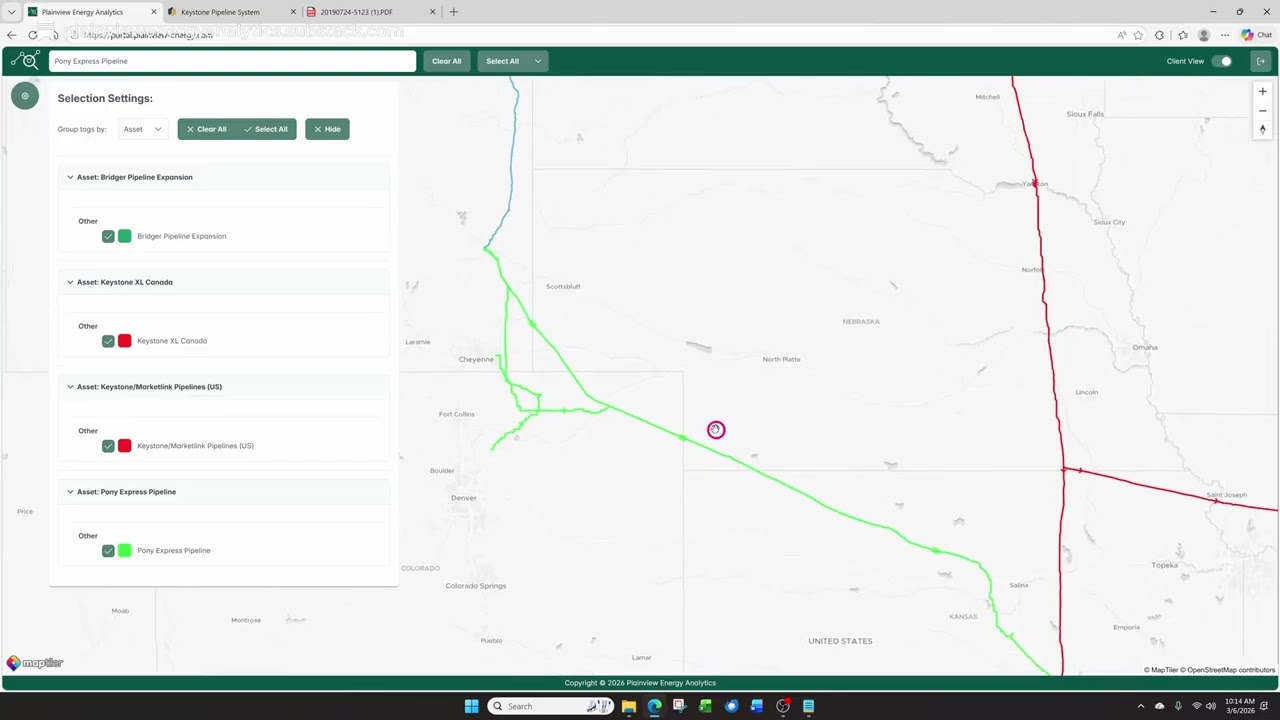Collapse the Asset: Bridger Pipeline Expansion section

click(70, 177)
